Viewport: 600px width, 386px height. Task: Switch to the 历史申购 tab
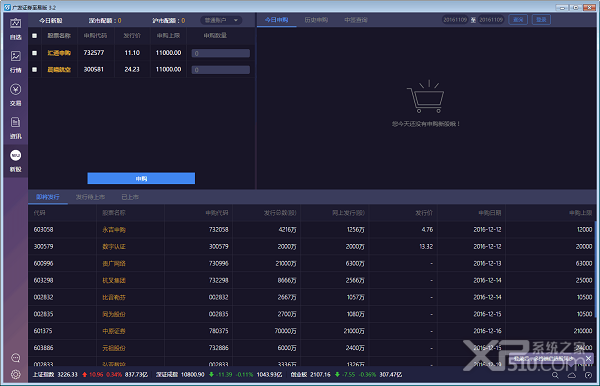click(316, 20)
